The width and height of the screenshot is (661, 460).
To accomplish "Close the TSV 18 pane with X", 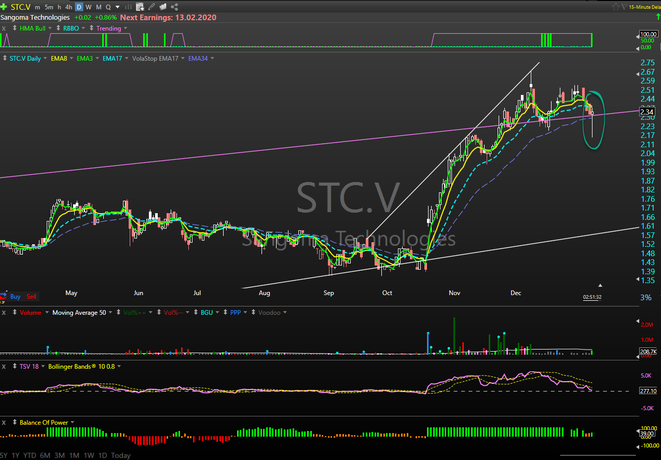I will (3, 366).
